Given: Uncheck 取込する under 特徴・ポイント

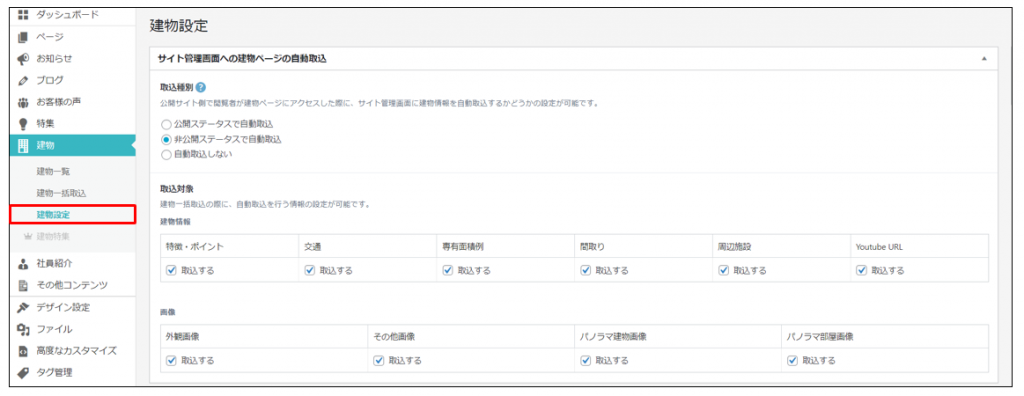Looking at the screenshot, I should (171, 271).
